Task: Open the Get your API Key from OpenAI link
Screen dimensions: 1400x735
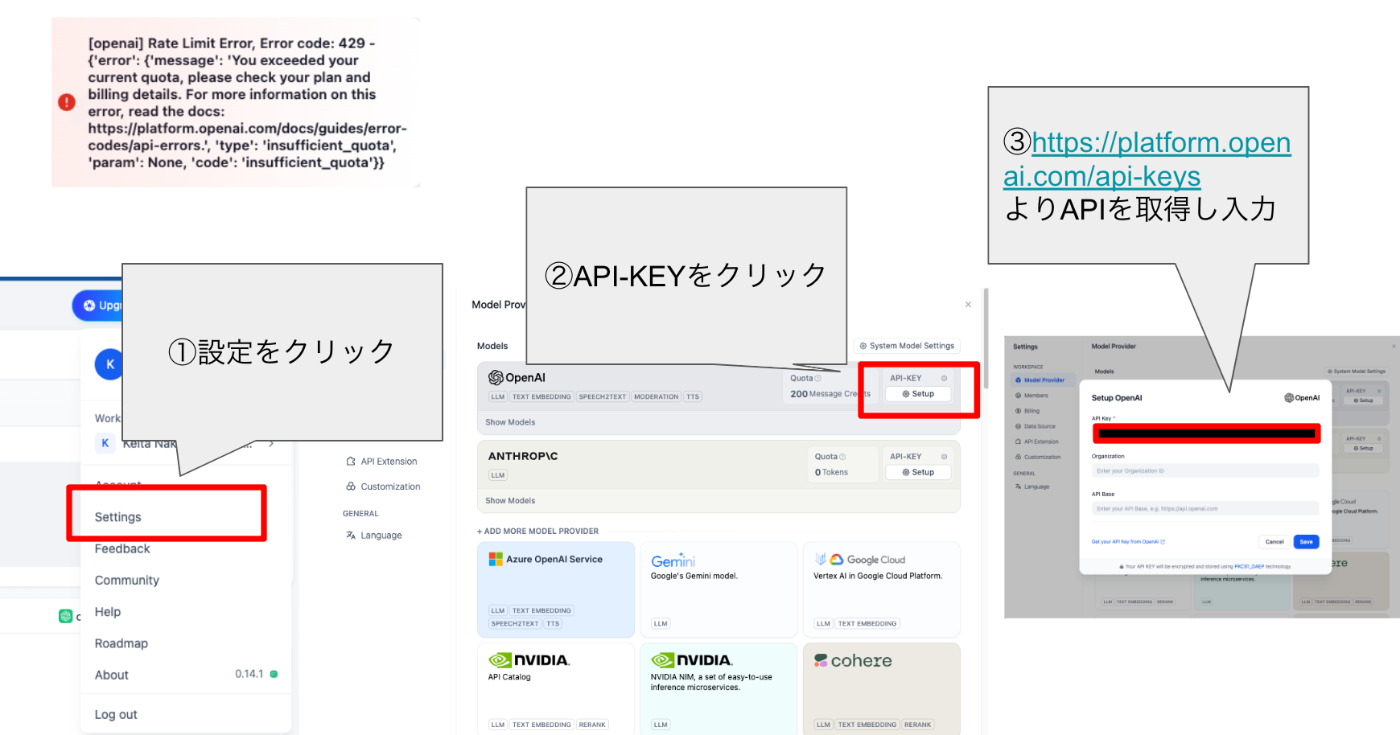Action: tap(1128, 541)
